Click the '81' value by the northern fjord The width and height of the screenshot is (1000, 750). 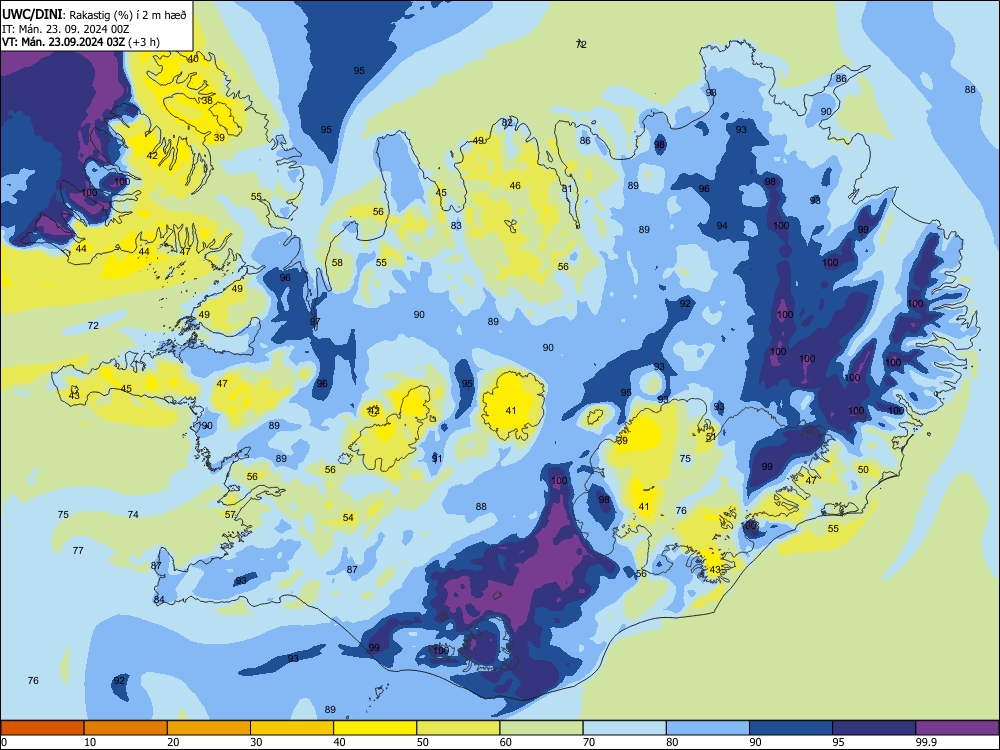[x=567, y=189]
